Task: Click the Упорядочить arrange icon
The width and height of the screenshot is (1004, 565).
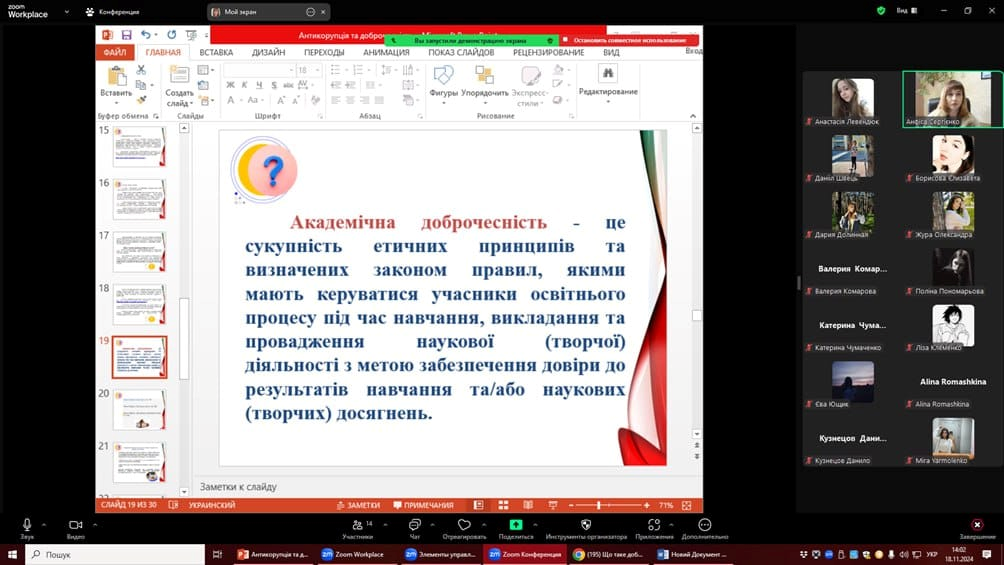Action: coord(484,76)
